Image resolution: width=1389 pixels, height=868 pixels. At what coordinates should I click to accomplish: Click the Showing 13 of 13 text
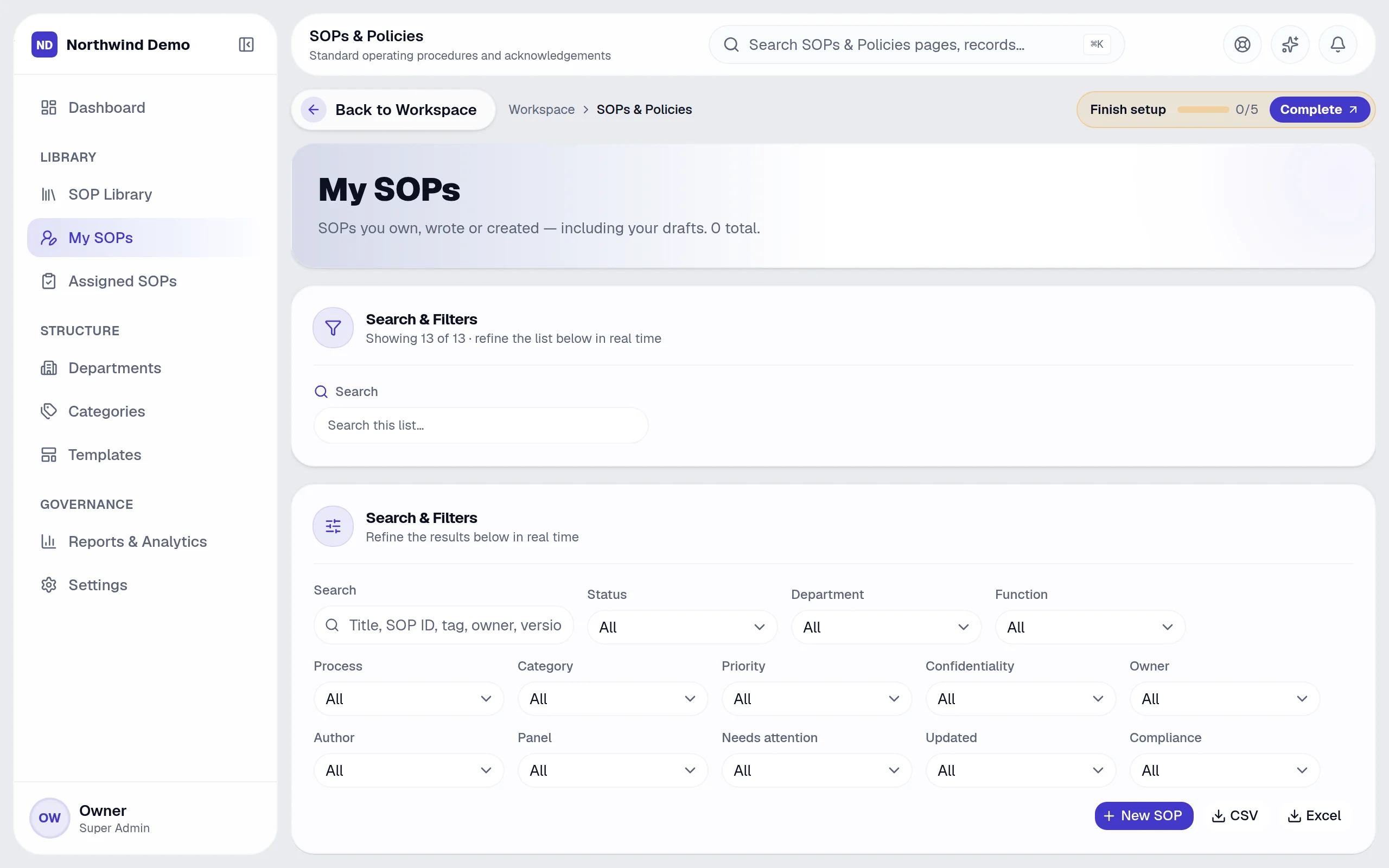click(416, 338)
